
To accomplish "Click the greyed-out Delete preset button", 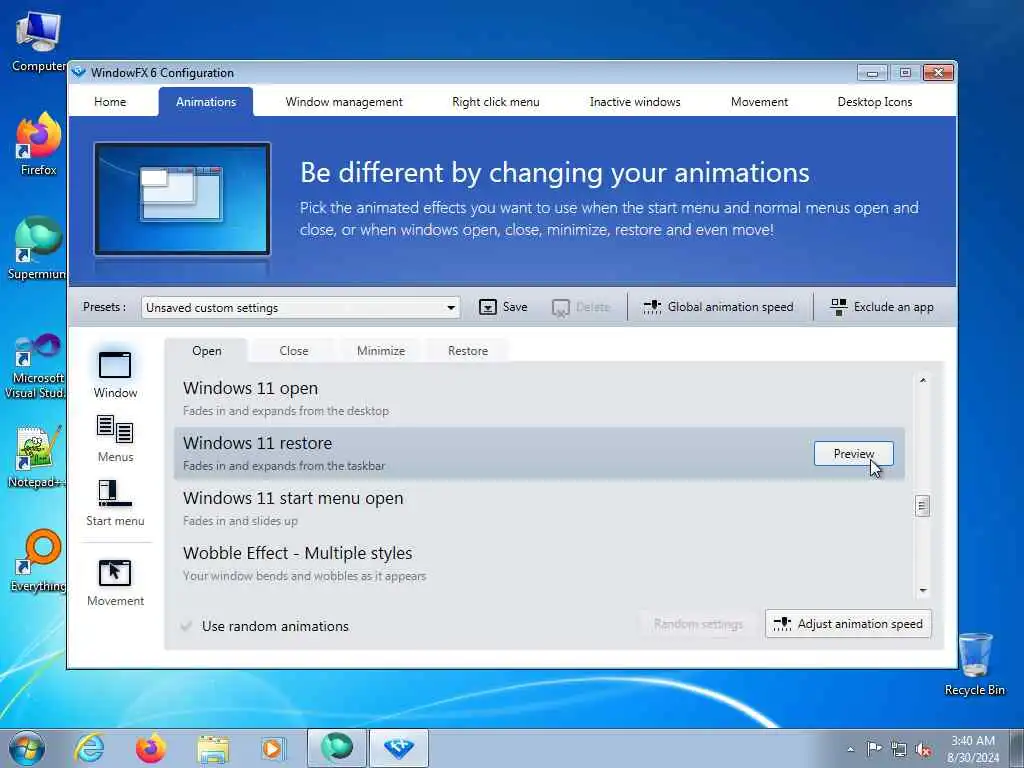I will 581,307.
